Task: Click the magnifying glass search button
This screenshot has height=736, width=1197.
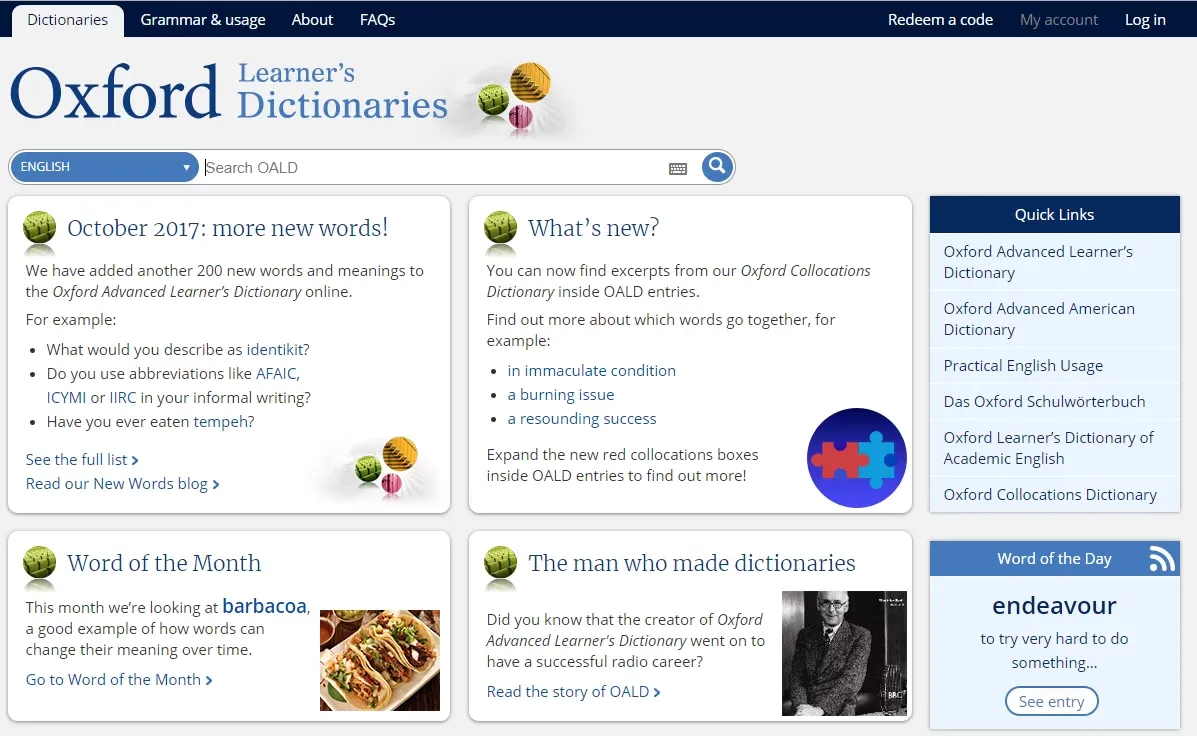Action: 716,167
